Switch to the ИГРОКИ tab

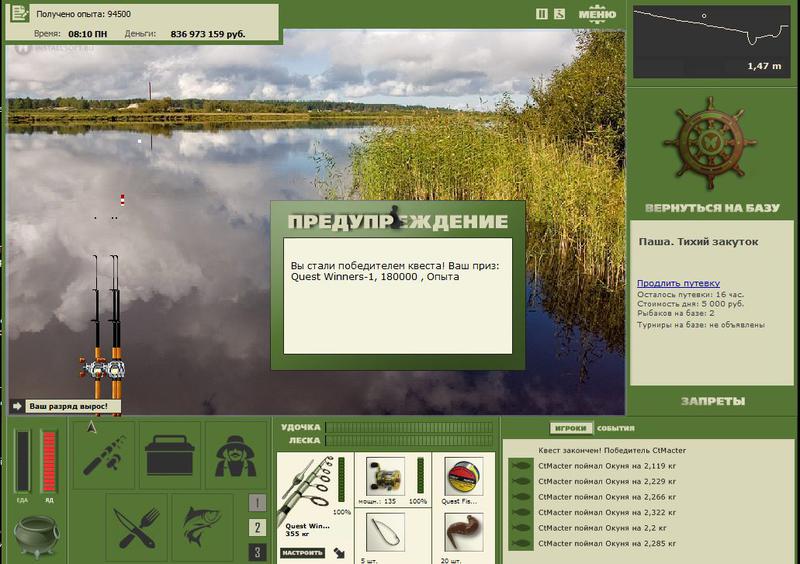coord(571,428)
